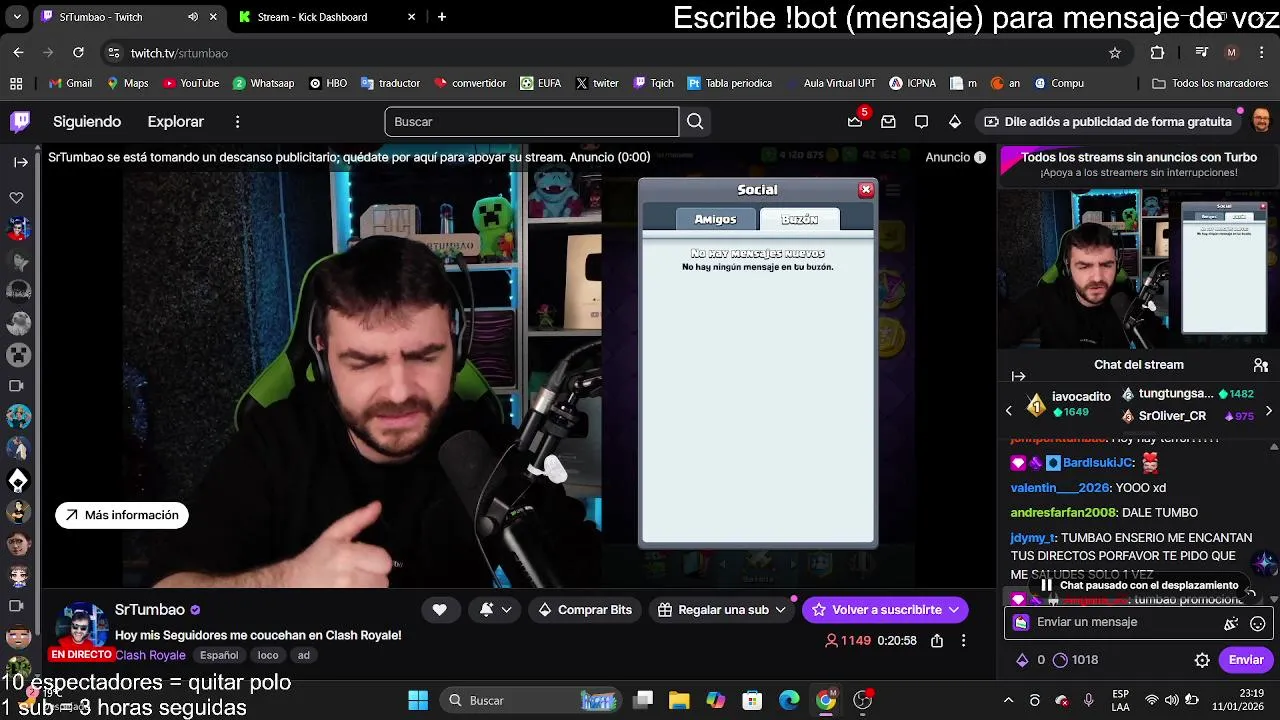Open SrTumbao channel name link

point(150,610)
